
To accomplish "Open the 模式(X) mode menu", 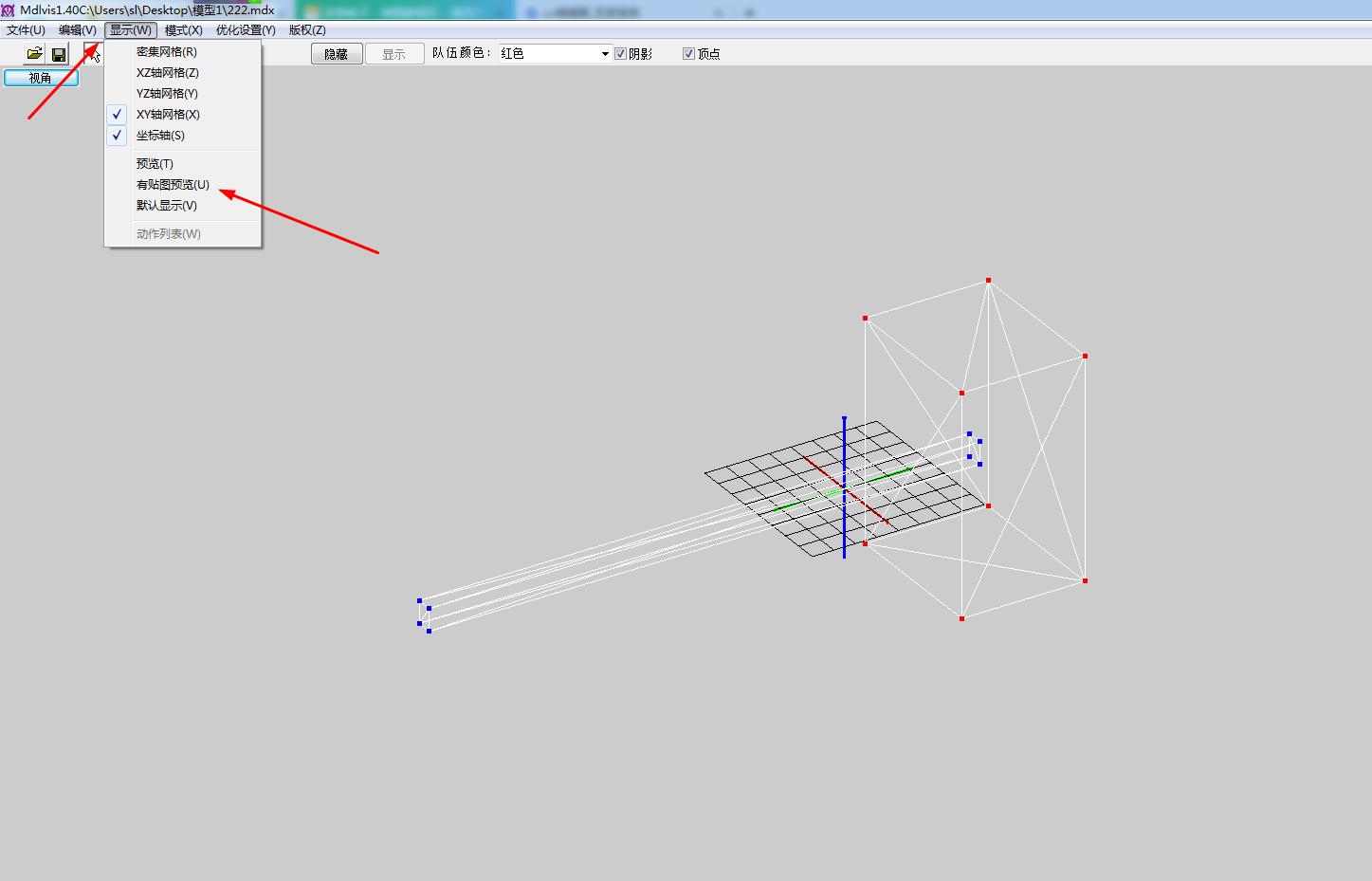I will tap(183, 30).
